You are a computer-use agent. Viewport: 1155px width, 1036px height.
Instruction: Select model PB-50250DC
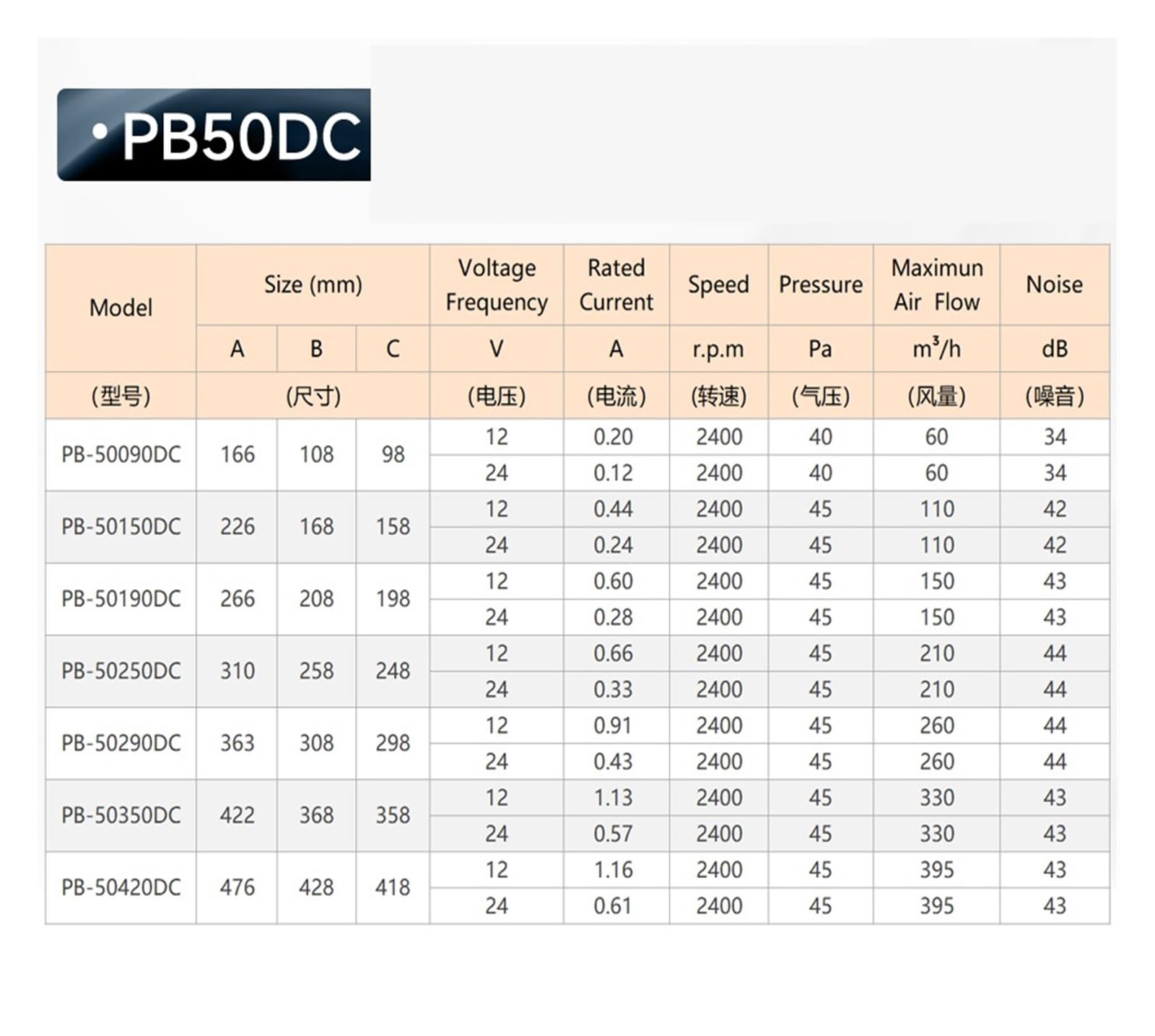point(121,671)
